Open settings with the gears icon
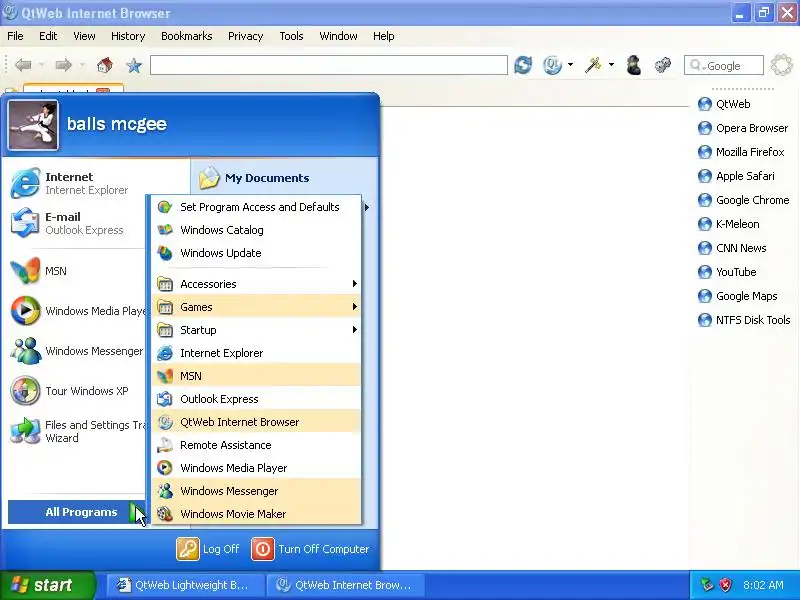The height and width of the screenshot is (600, 800). tap(663, 65)
